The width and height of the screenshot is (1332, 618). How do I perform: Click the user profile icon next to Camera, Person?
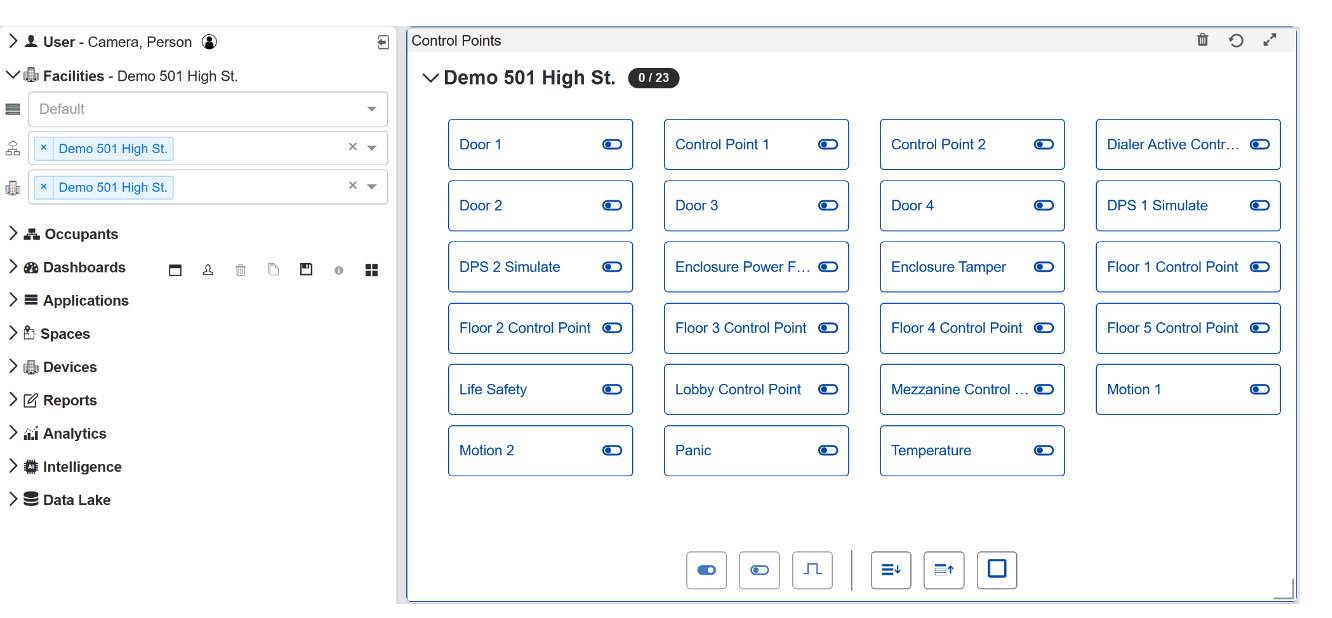coord(209,42)
